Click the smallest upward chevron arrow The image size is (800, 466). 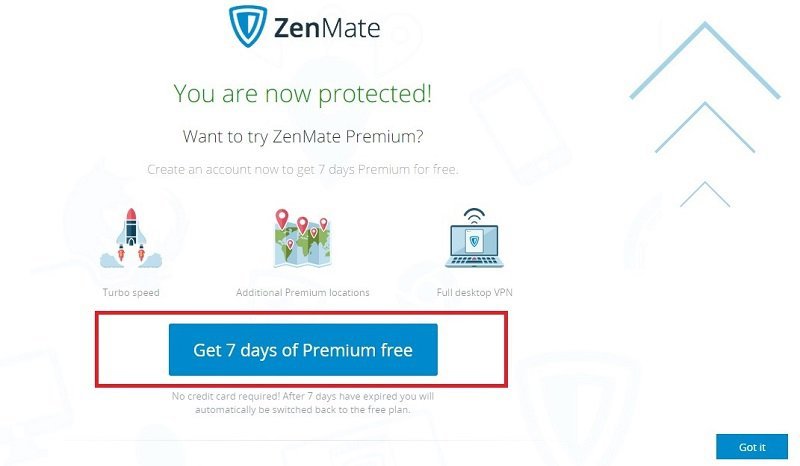705,194
